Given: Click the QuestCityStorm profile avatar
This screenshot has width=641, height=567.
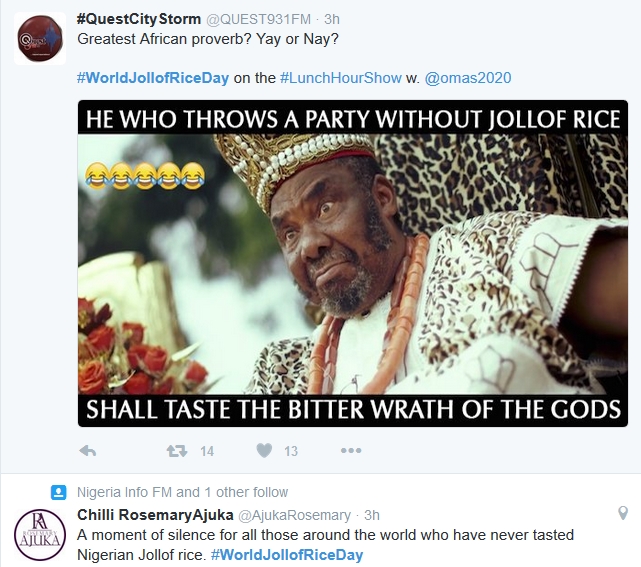Looking at the screenshot, I should 40,39.
